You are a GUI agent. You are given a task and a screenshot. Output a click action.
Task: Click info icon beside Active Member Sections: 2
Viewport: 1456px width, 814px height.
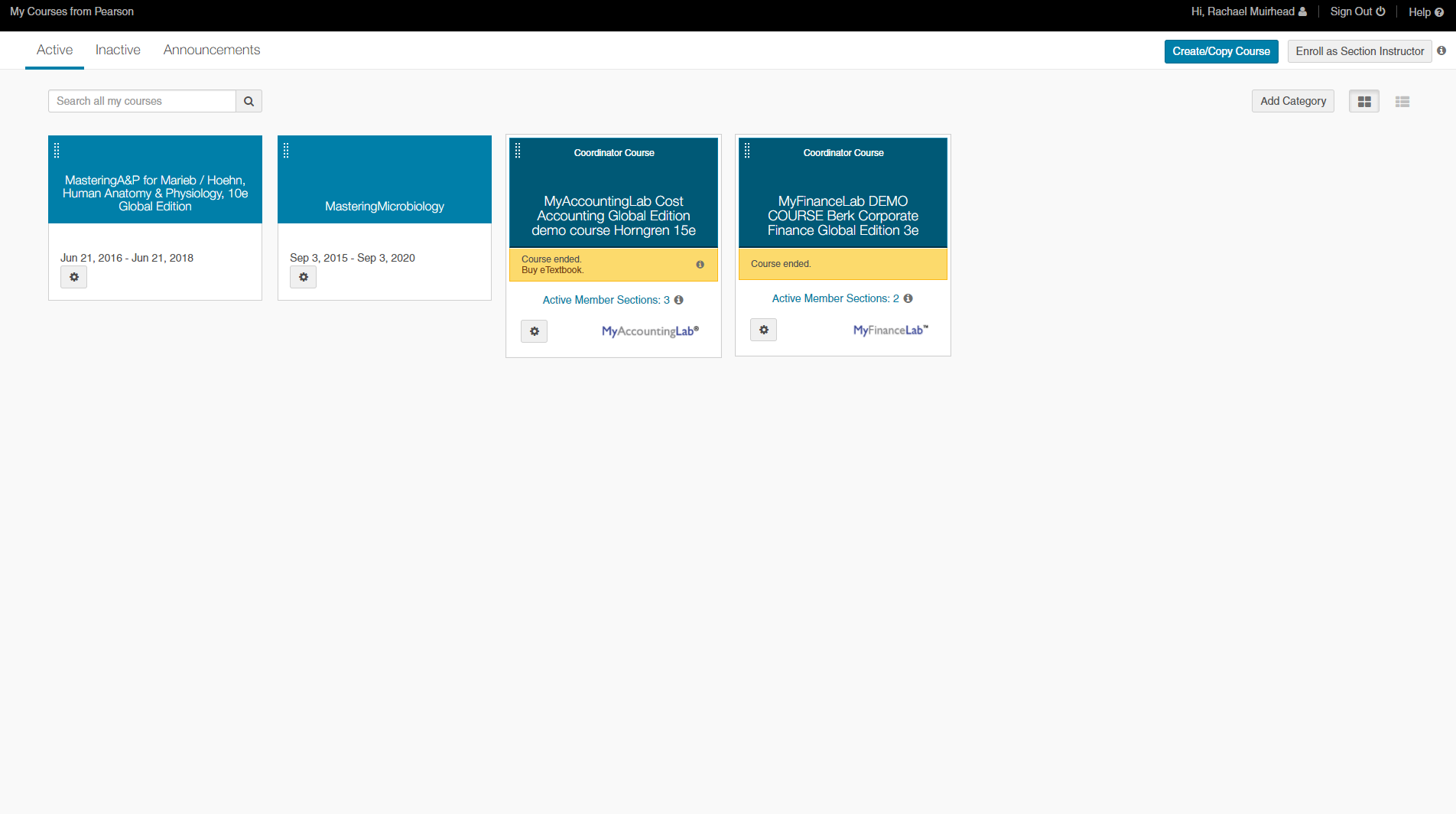coord(908,298)
